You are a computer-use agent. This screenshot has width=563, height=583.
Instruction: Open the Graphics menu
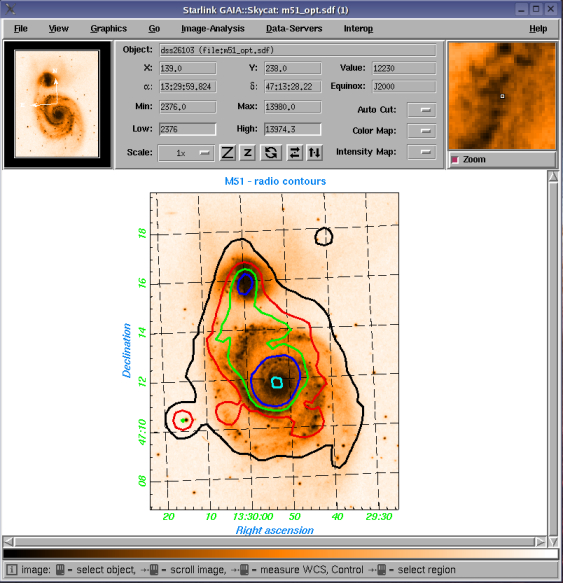(x=109, y=29)
